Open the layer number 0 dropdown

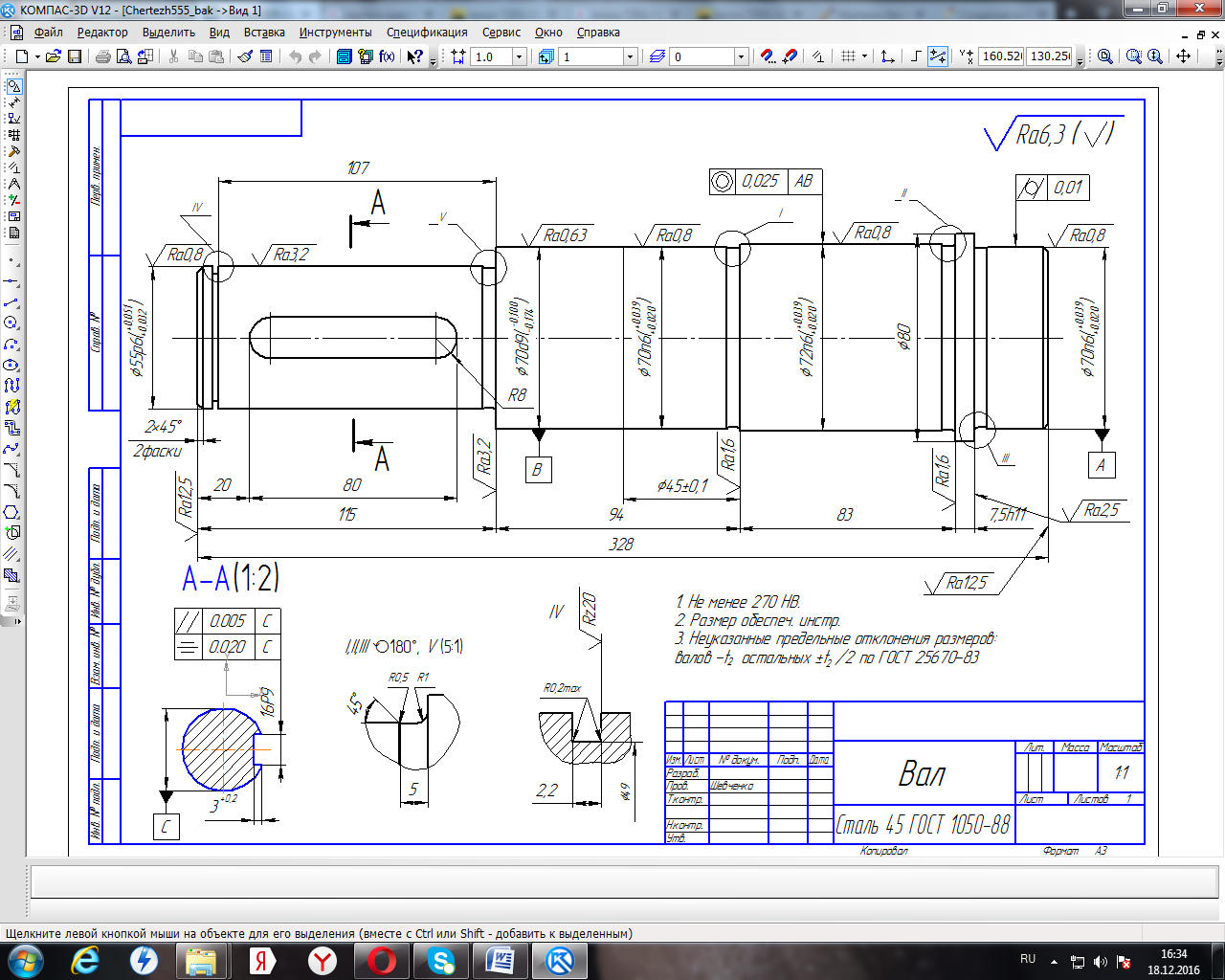[741, 56]
